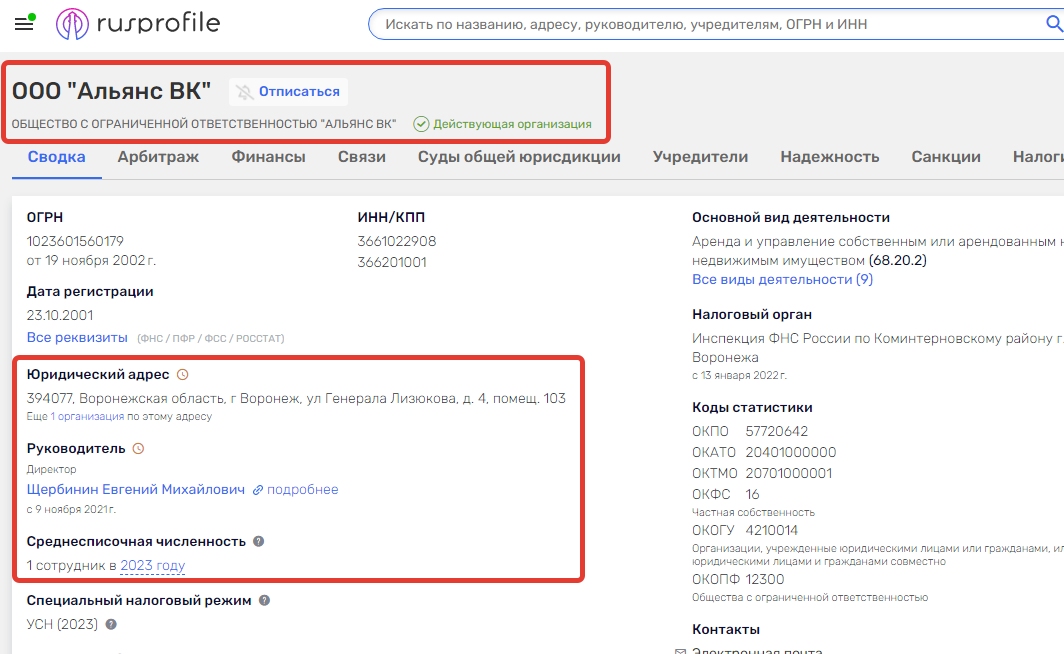Open the 1 организация link

88,417
